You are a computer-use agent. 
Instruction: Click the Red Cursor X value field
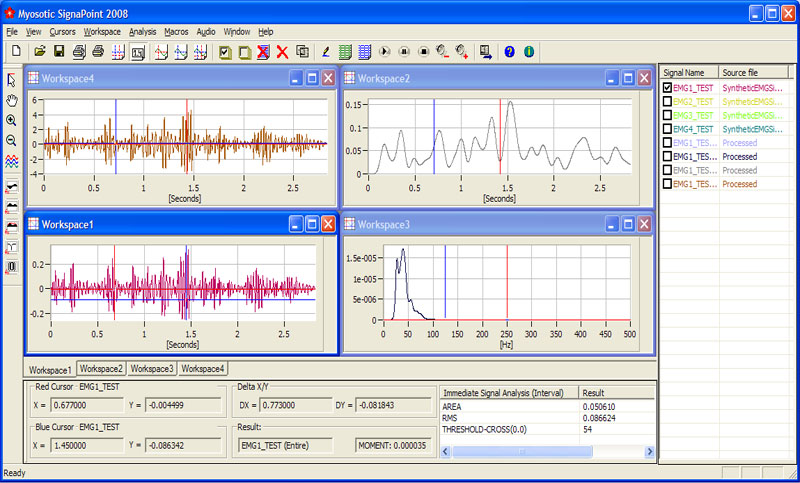87,405
